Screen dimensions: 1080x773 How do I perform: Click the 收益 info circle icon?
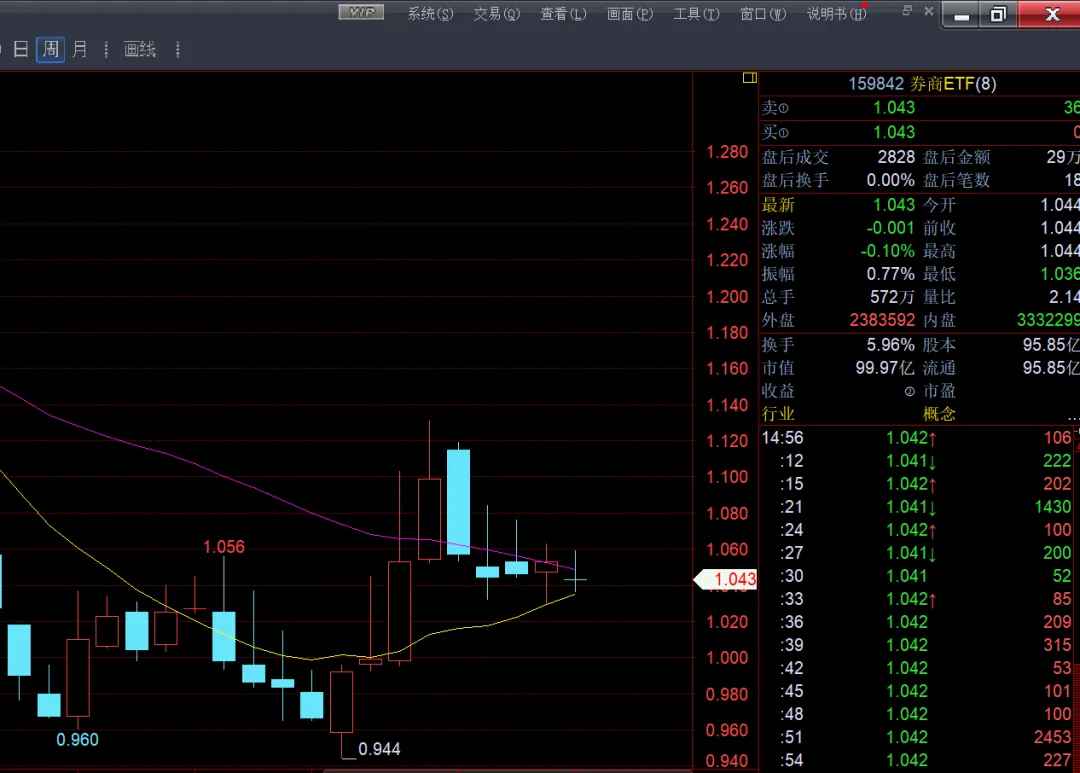pos(909,391)
